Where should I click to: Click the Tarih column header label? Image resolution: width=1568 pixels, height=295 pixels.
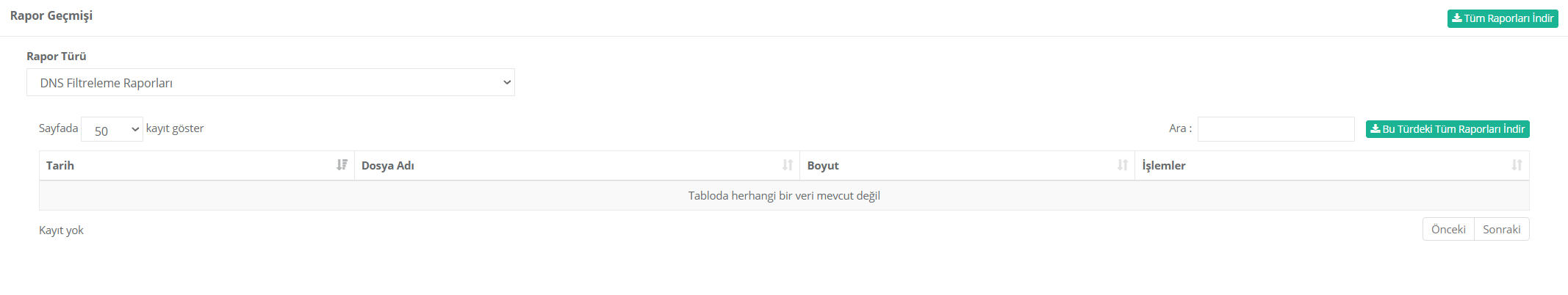60,166
